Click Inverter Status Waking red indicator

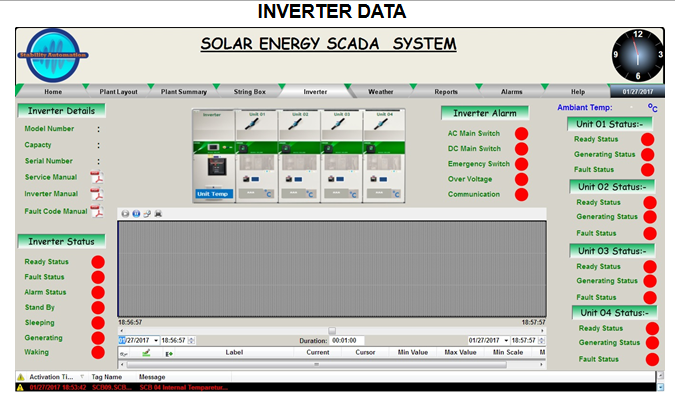click(98, 352)
